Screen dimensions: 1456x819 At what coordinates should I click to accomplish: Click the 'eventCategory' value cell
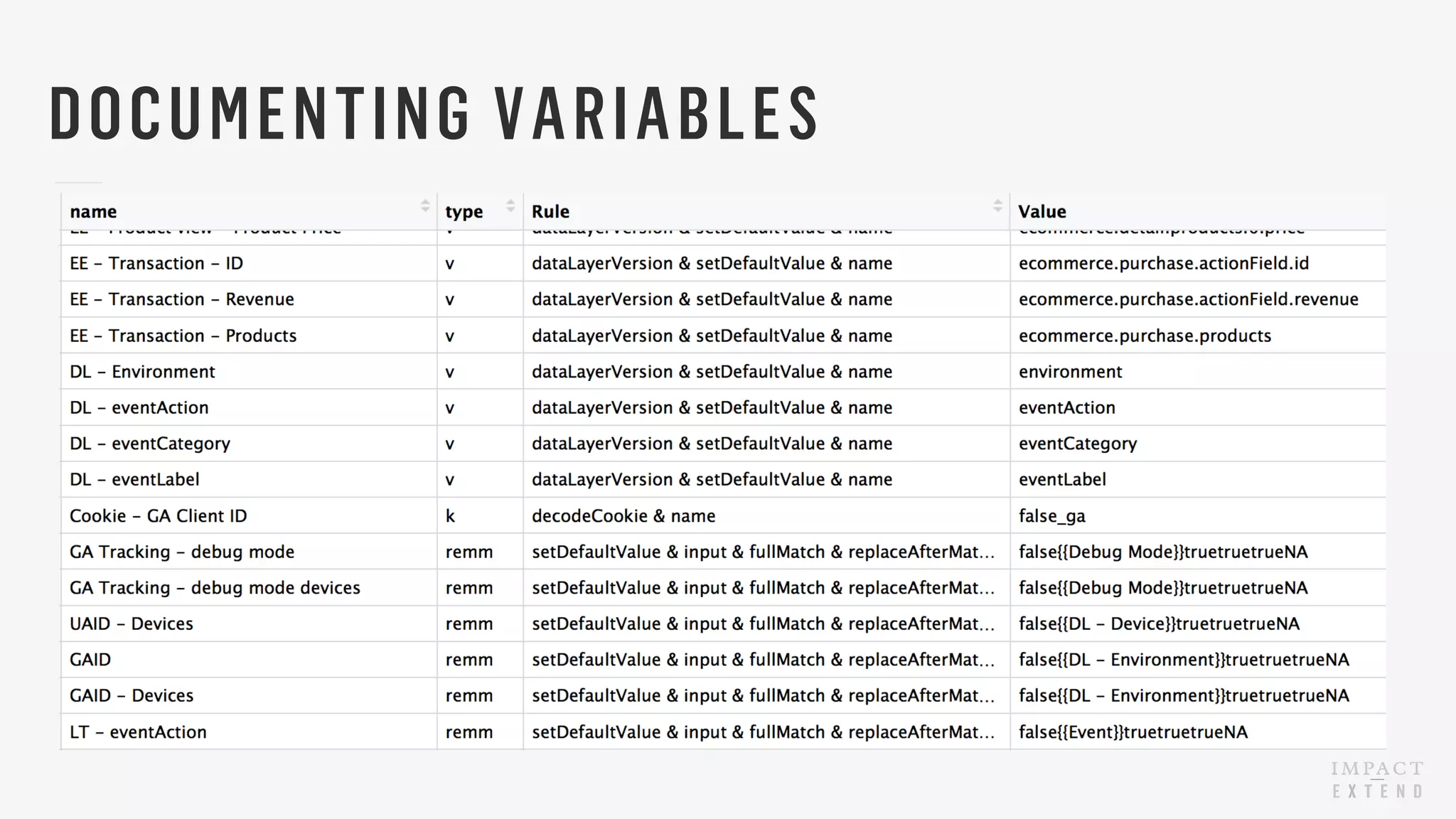point(1198,444)
